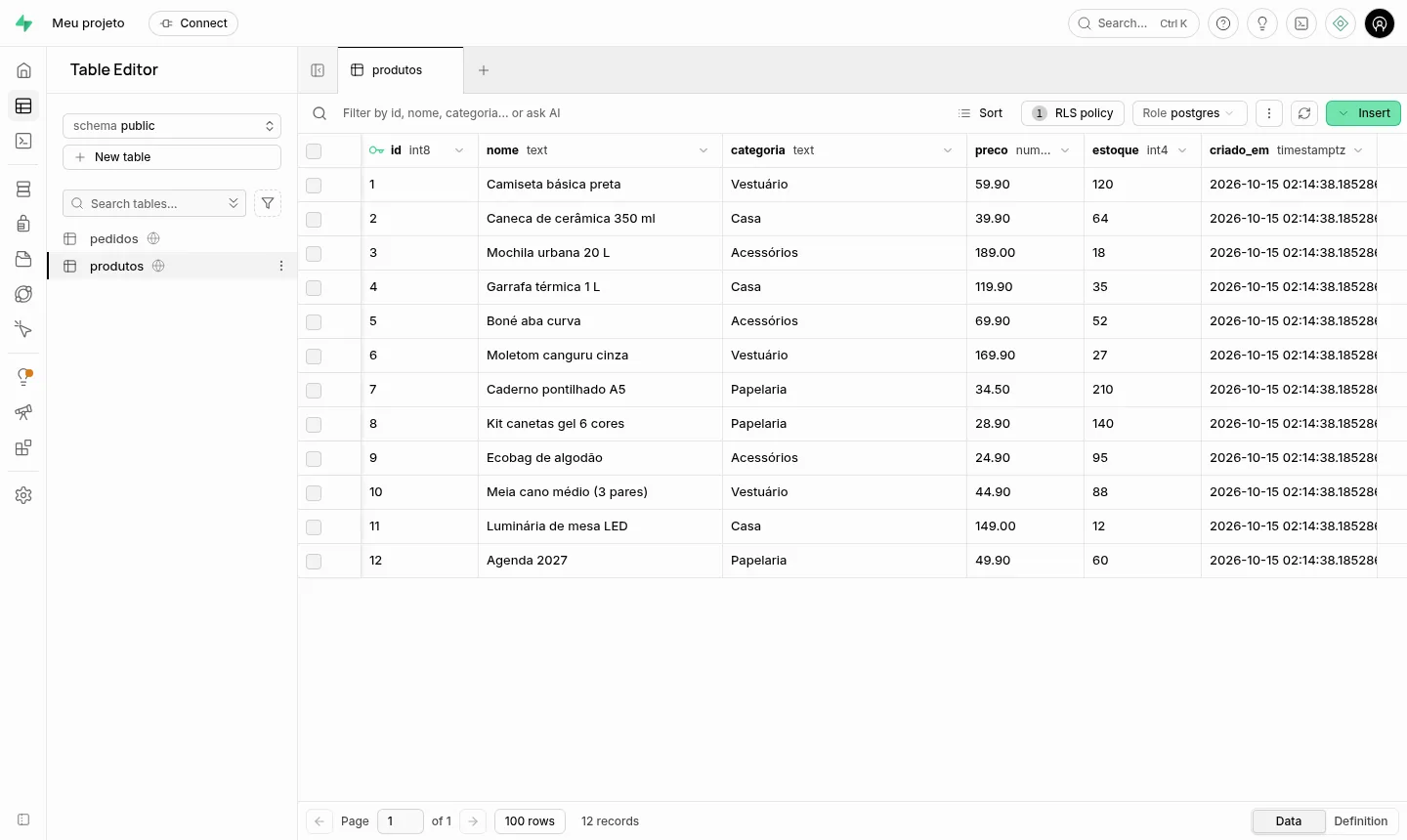Open Advisors lightbulb in sidebar
Screen dimensions: 1407x840
tap(23, 377)
